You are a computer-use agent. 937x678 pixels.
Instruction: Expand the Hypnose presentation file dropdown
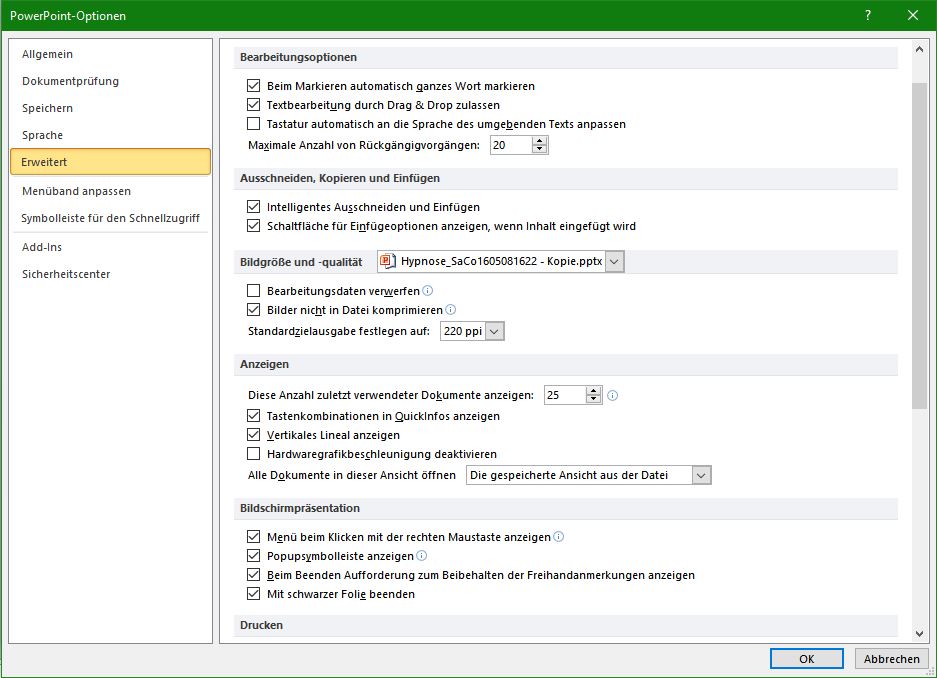[x=615, y=261]
